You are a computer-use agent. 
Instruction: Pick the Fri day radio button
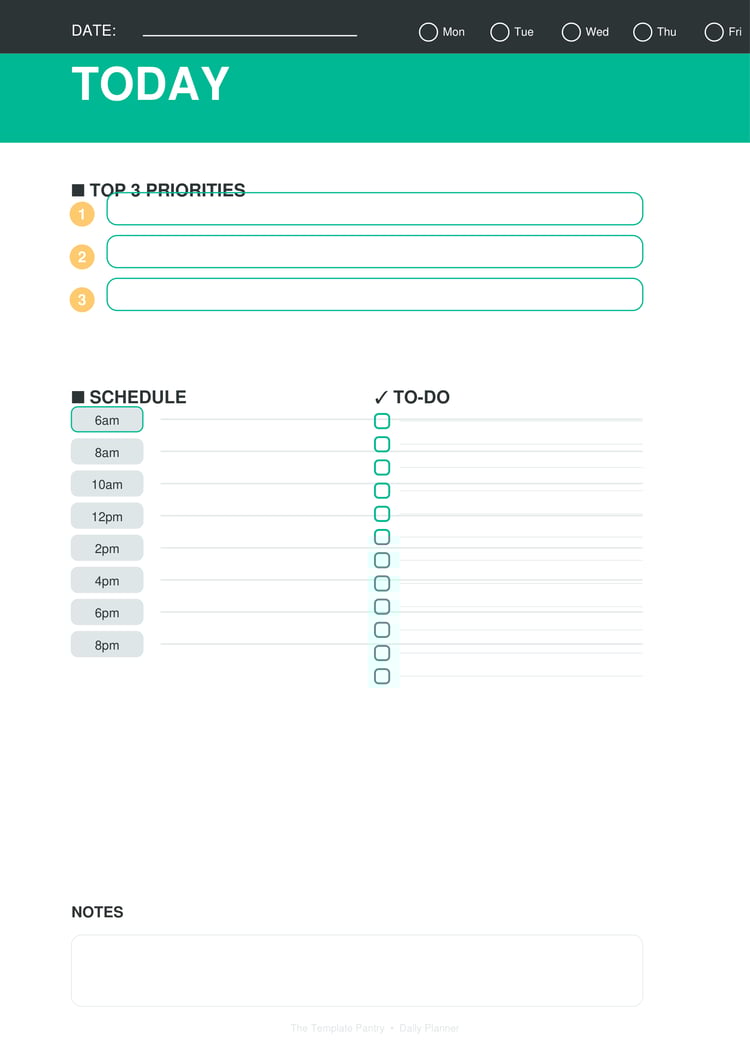[714, 32]
